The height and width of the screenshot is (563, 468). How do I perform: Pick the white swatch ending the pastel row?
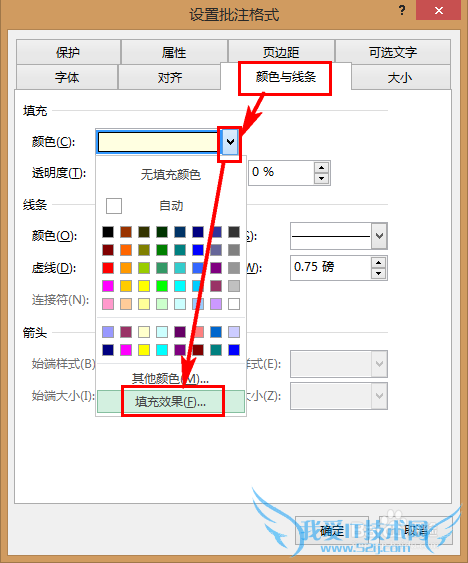point(234,304)
